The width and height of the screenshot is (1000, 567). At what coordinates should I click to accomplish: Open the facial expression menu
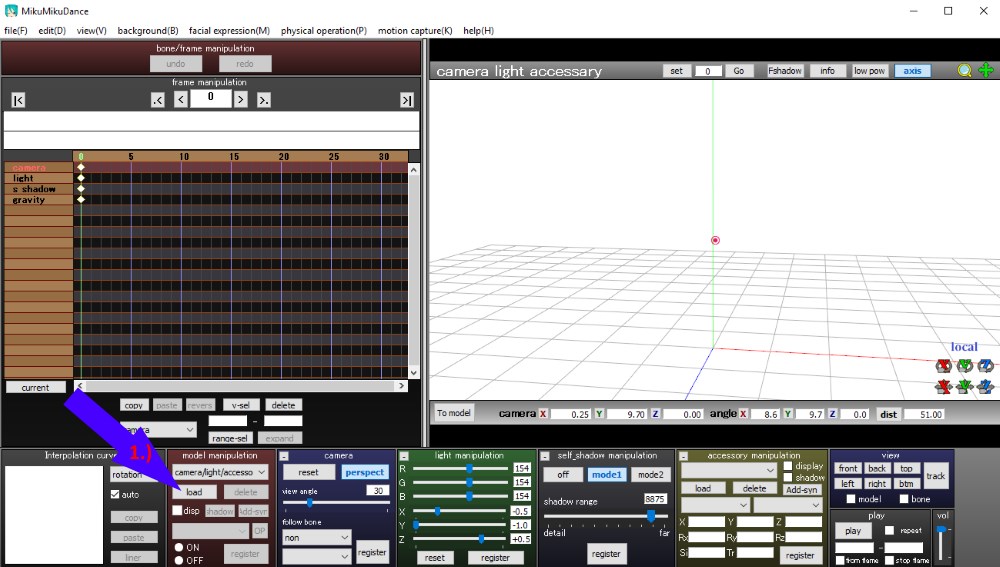tap(229, 31)
